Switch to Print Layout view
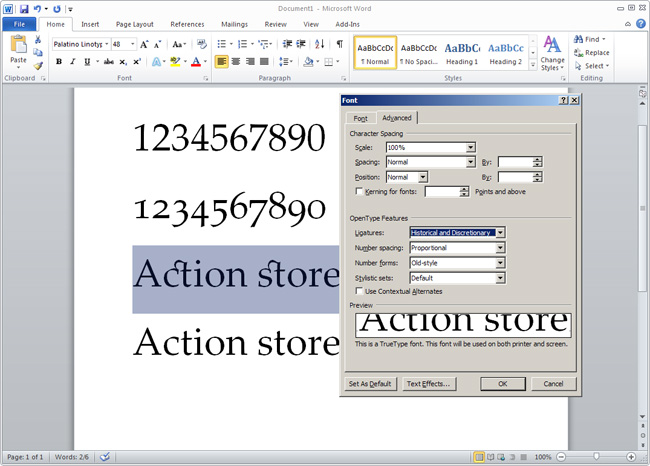Screen dimensions: 650x466 click(x=479, y=457)
